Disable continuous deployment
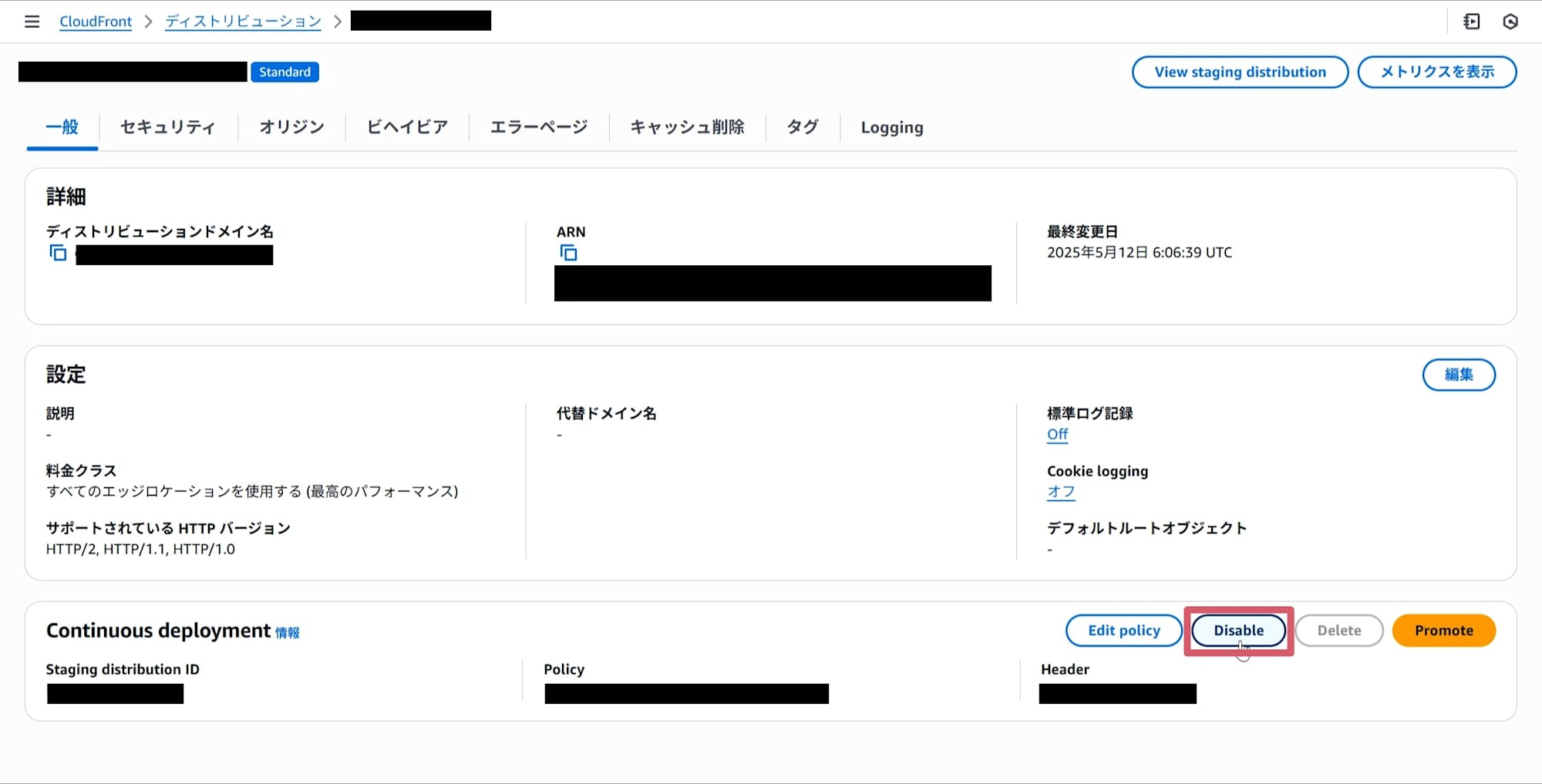This screenshot has width=1542, height=784. (x=1238, y=631)
